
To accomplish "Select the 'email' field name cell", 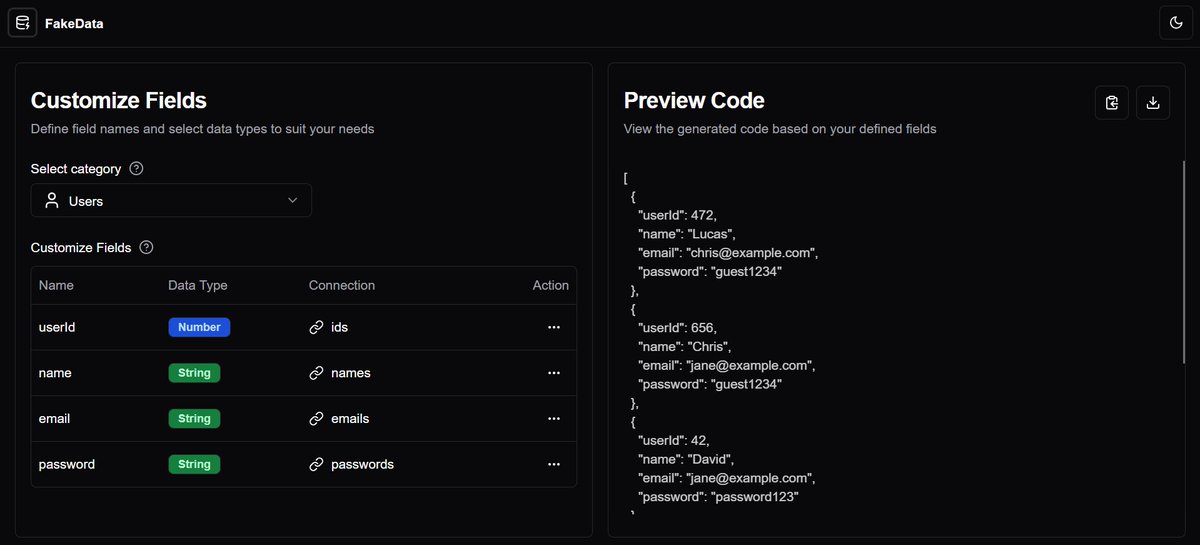I will click(54, 419).
